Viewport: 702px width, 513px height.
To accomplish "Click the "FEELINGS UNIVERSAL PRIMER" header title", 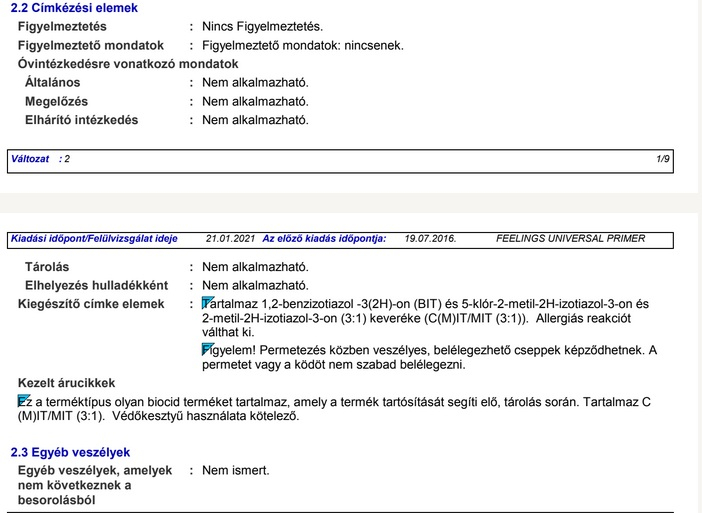I will (x=570, y=239).
